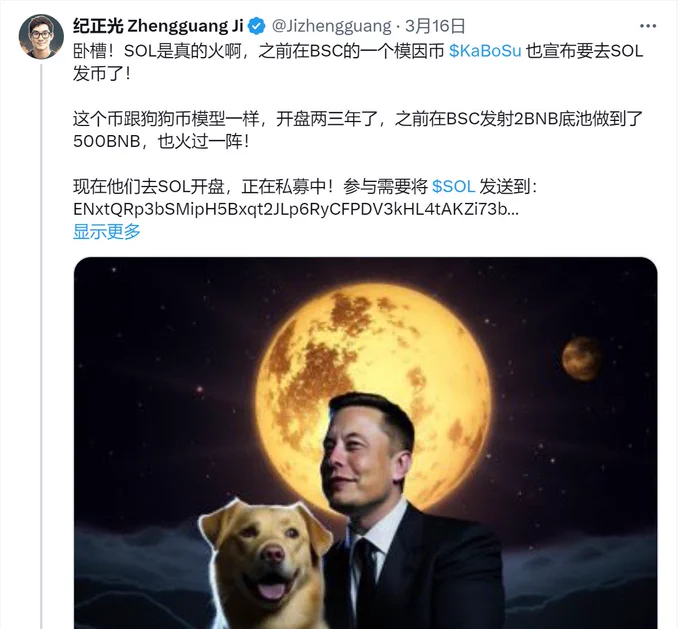Open the tweet's three-dot more options menu
Image resolution: width=680 pixels, height=629 pixels.
(647, 26)
